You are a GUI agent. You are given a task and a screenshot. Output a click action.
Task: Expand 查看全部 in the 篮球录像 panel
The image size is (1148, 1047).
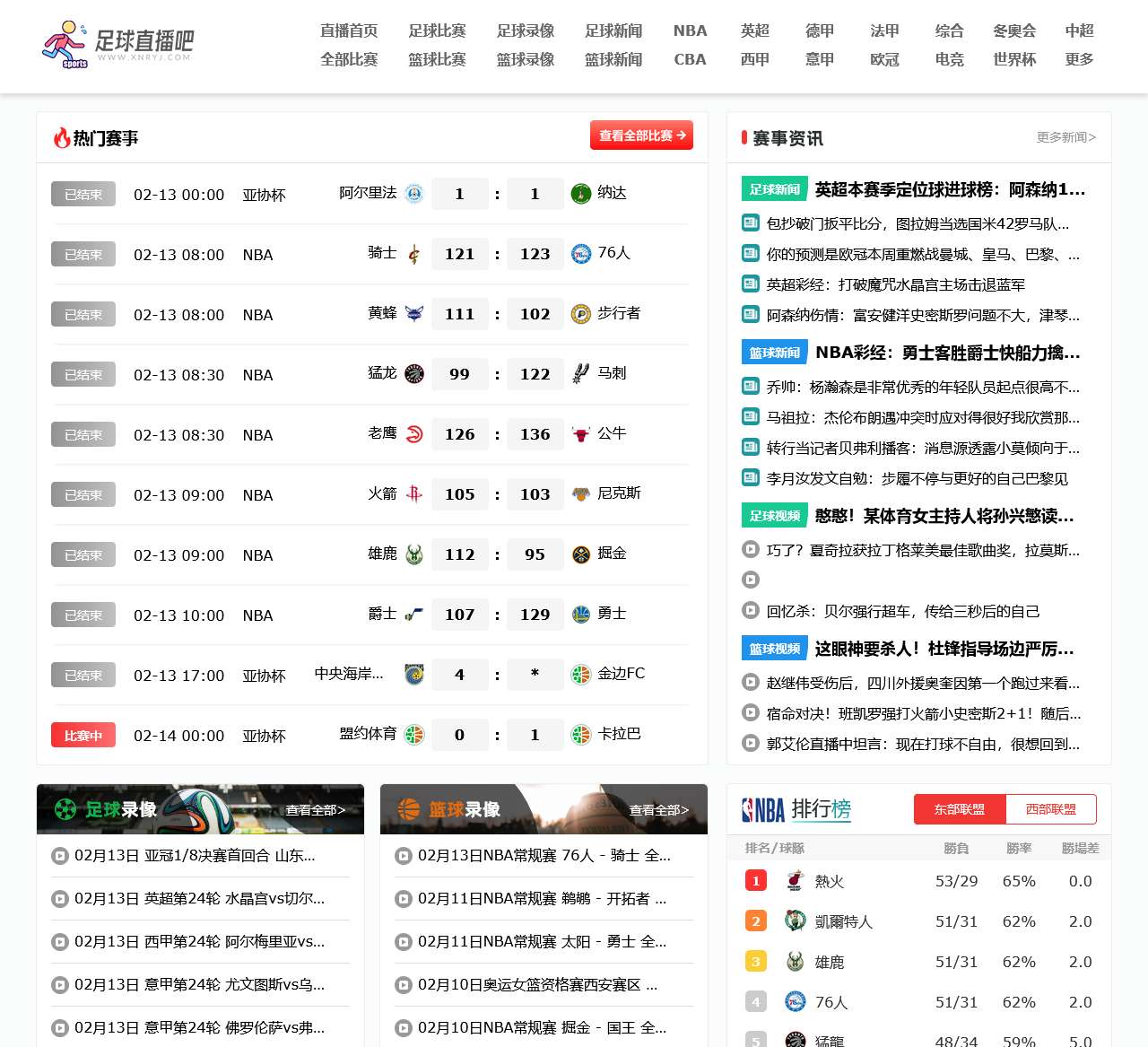659,810
